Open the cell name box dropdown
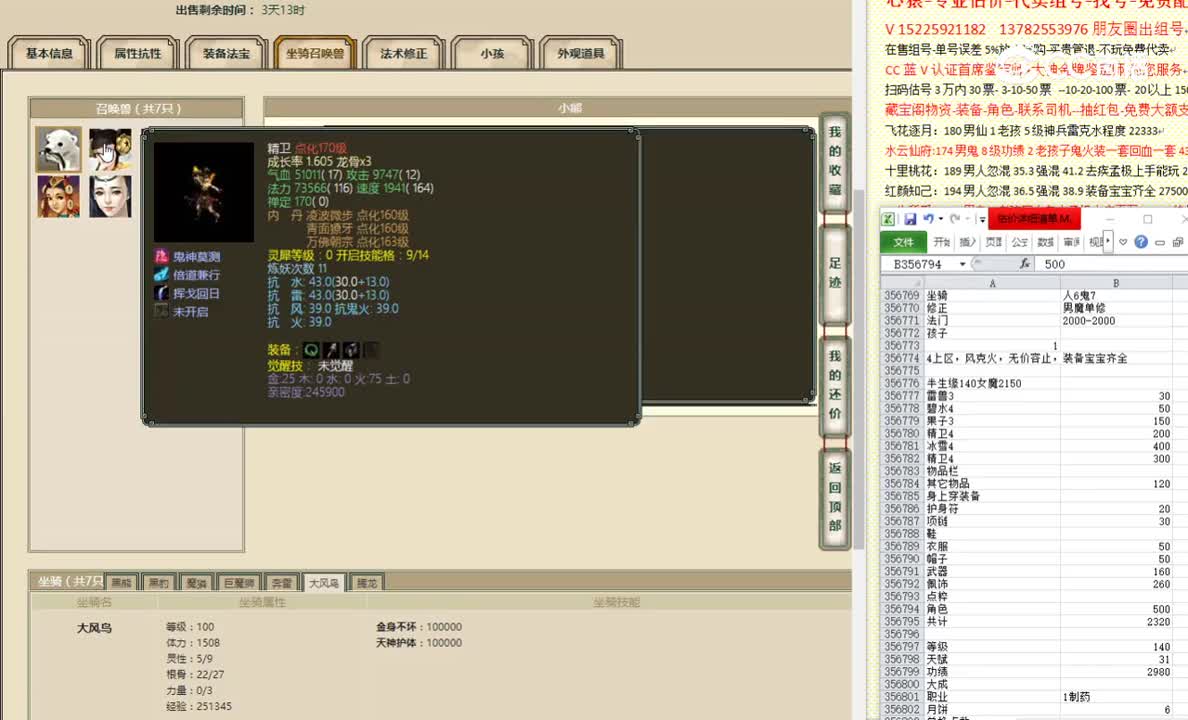The image size is (1188, 720). [x=963, y=263]
